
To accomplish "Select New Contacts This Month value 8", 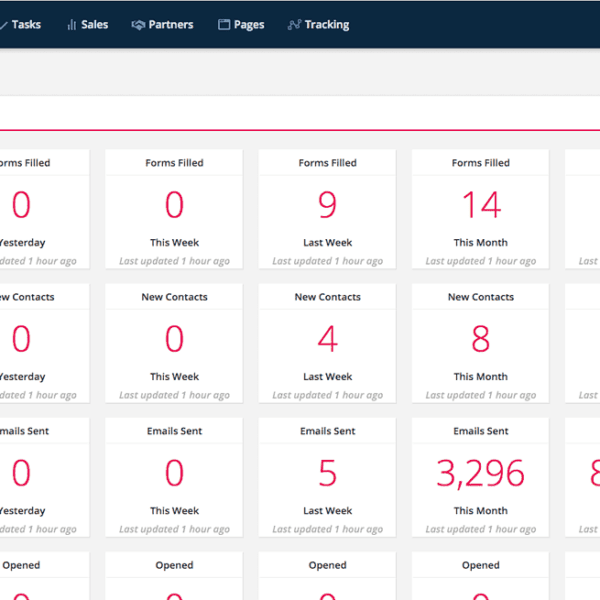I will [481, 339].
